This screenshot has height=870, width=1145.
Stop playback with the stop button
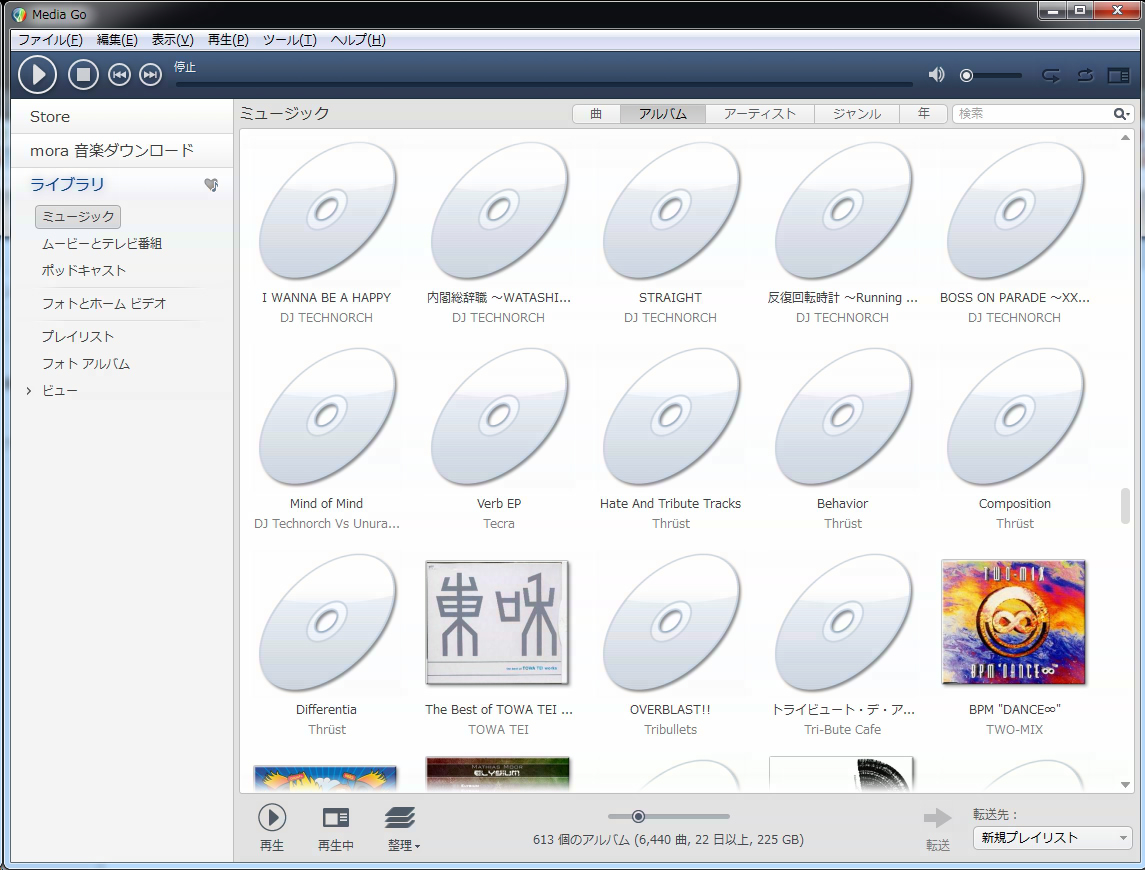coord(83,75)
